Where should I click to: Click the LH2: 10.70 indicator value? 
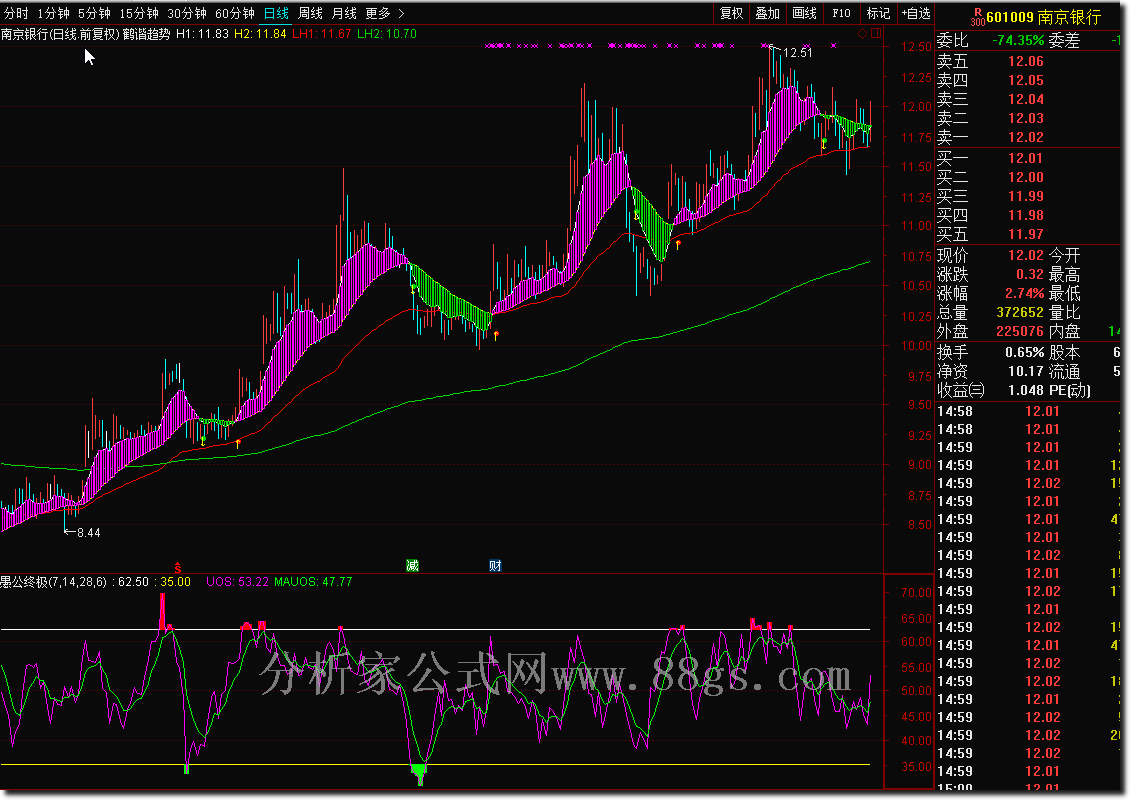pyautogui.click(x=387, y=34)
